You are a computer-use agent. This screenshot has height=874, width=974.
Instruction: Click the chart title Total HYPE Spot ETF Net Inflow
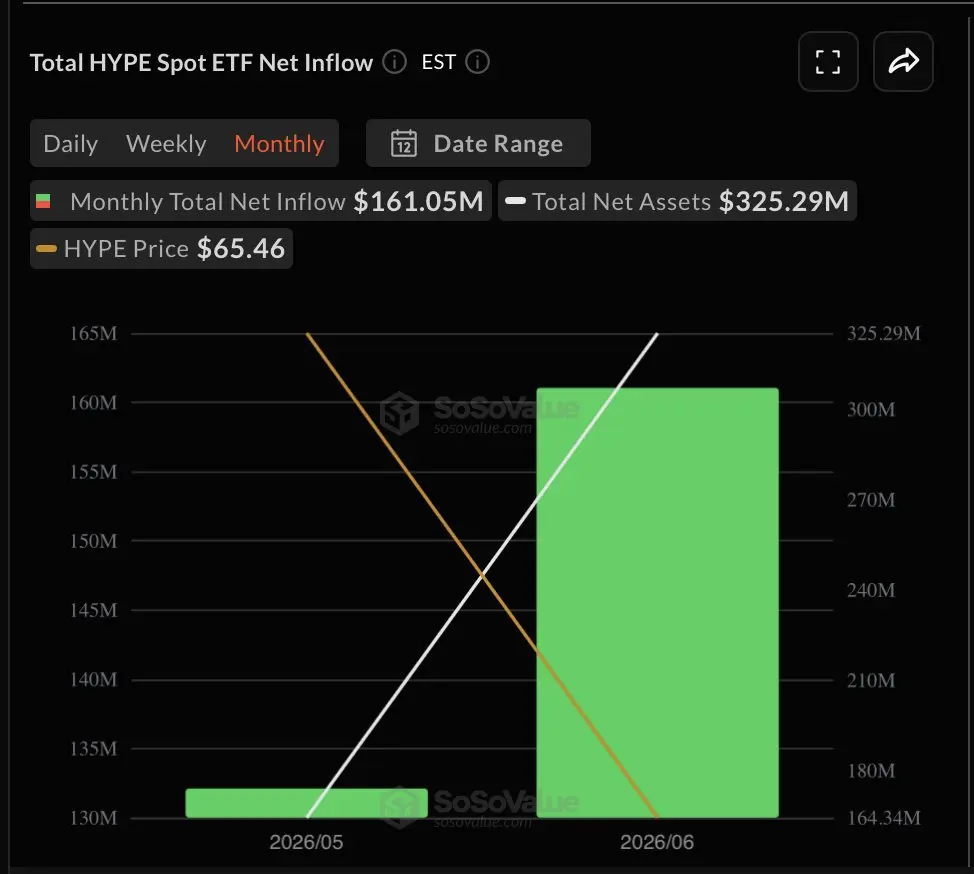(201, 63)
